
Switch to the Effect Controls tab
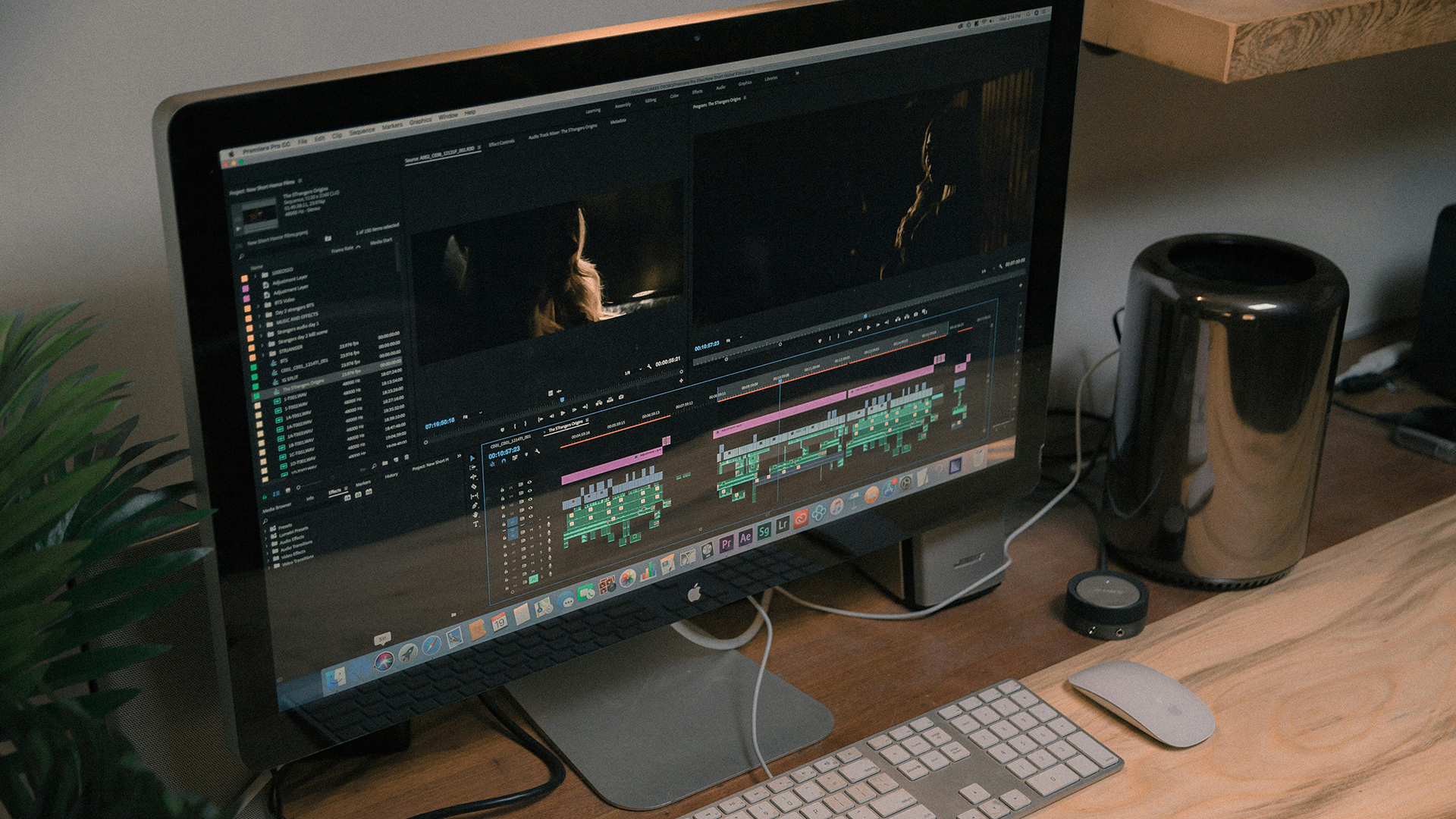[501, 143]
